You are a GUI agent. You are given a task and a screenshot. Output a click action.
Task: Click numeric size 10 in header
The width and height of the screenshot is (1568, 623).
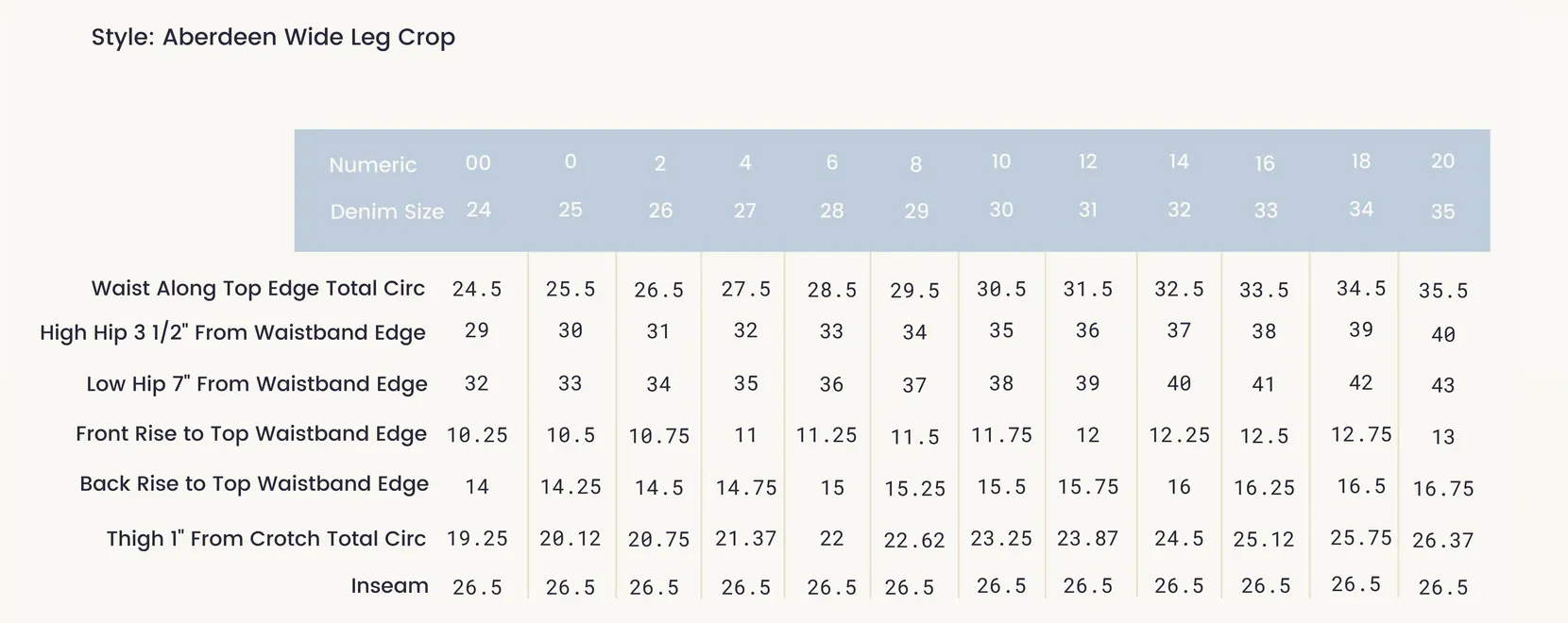tap(1001, 161)
